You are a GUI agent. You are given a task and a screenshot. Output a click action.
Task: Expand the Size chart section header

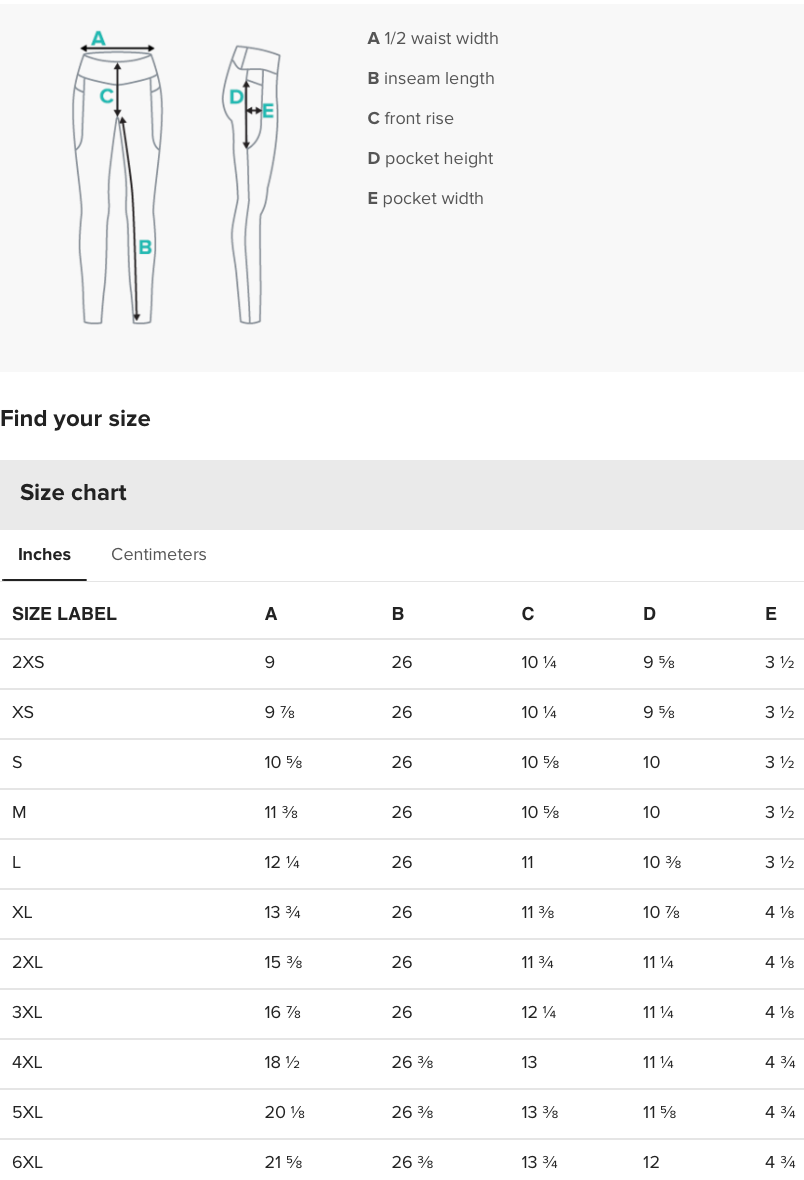pos(73,493)
